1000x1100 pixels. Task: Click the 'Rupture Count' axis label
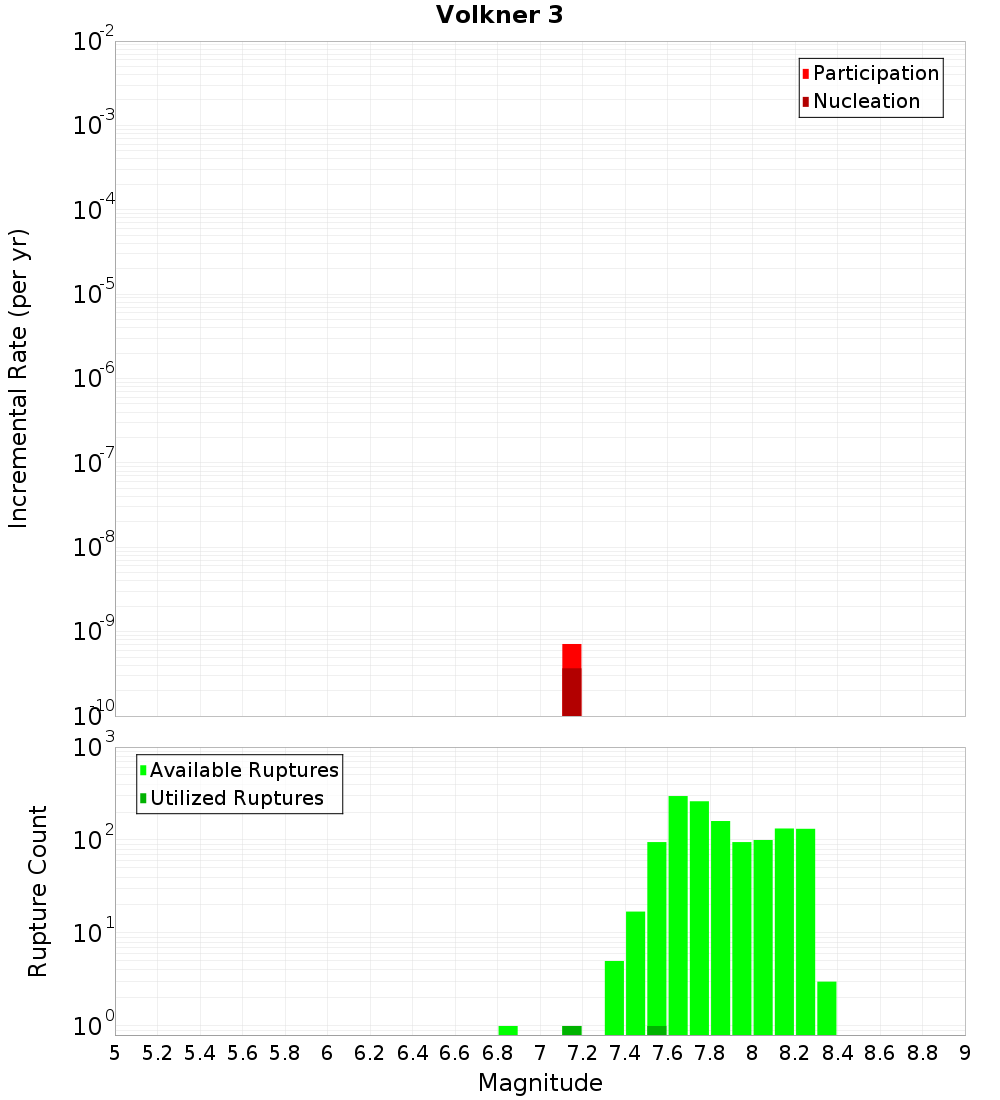click(37, 892)
